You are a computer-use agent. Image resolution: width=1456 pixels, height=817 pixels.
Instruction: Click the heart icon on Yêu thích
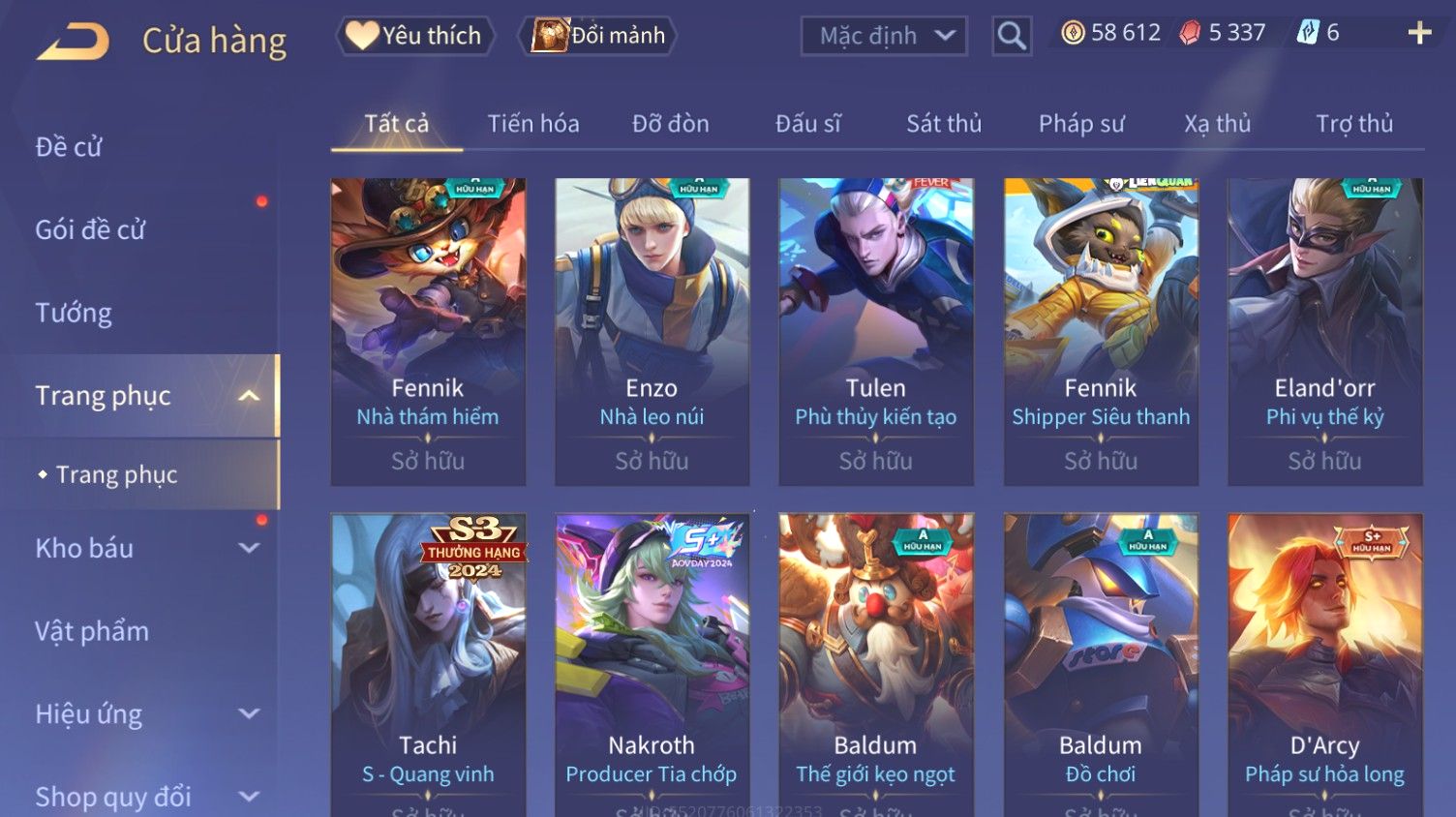coord(362,36)
